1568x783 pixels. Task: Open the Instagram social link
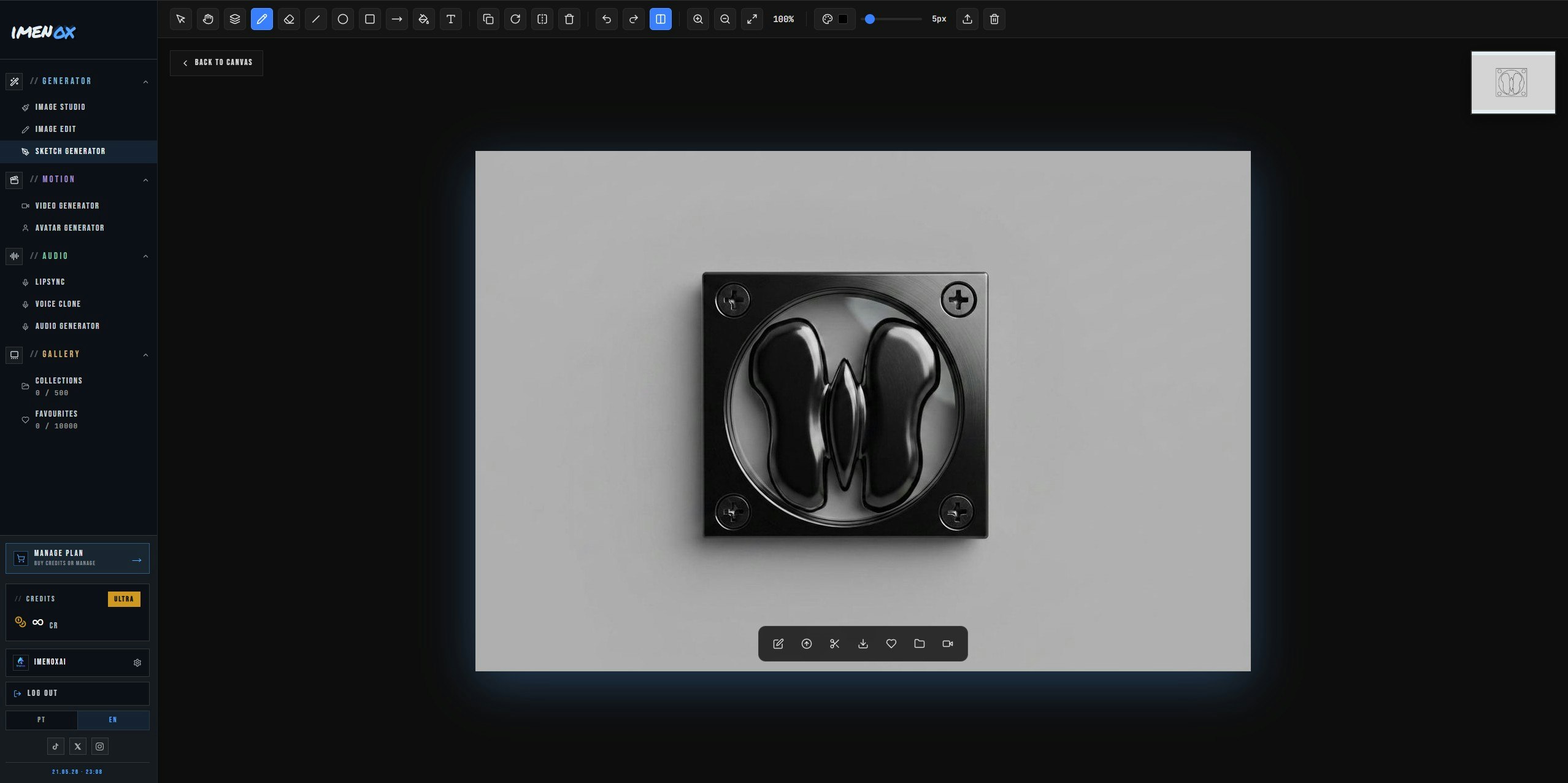click(100, 746)
